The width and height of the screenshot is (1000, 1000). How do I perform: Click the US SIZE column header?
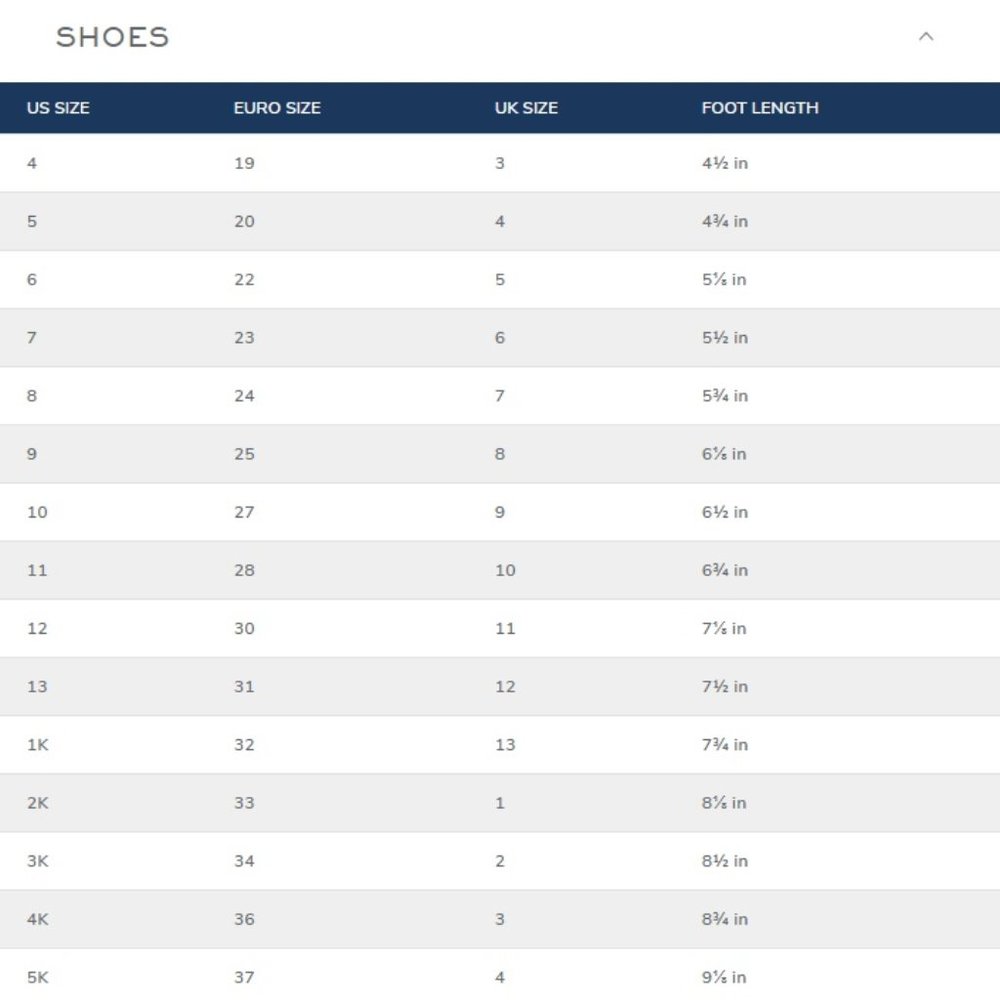tap(58, 108)
